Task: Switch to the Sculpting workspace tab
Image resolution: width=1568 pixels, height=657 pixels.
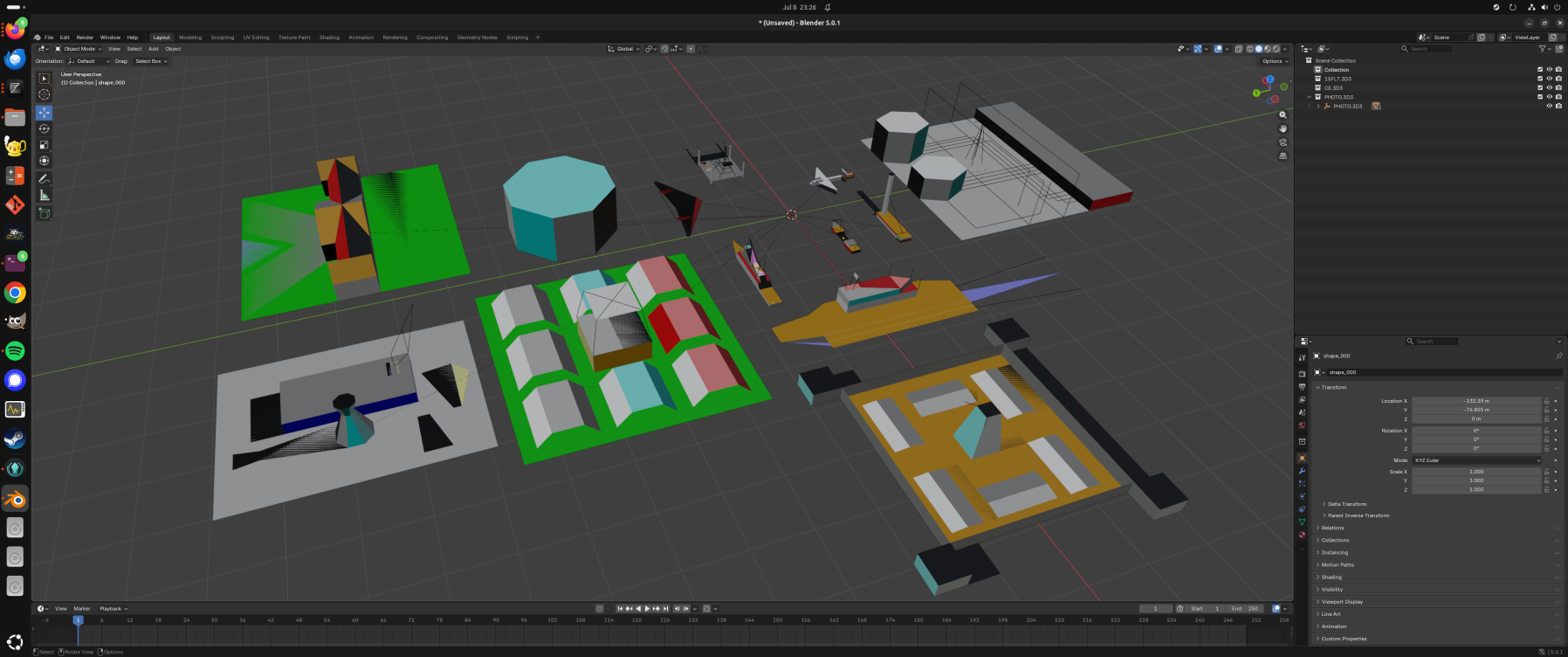Action: pyautogui.click(x=223, y=38)
